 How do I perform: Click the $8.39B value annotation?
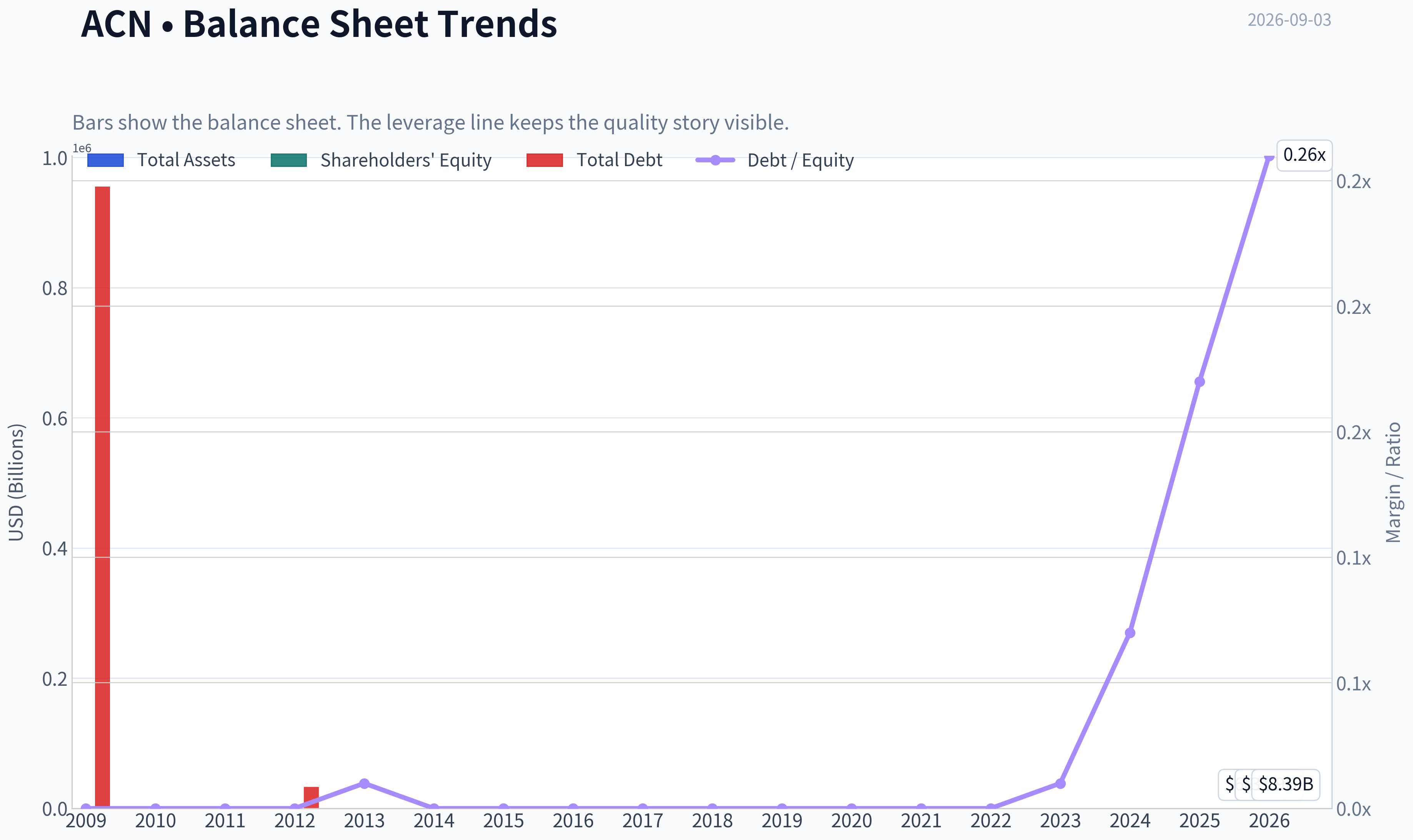pos(1286,785)
